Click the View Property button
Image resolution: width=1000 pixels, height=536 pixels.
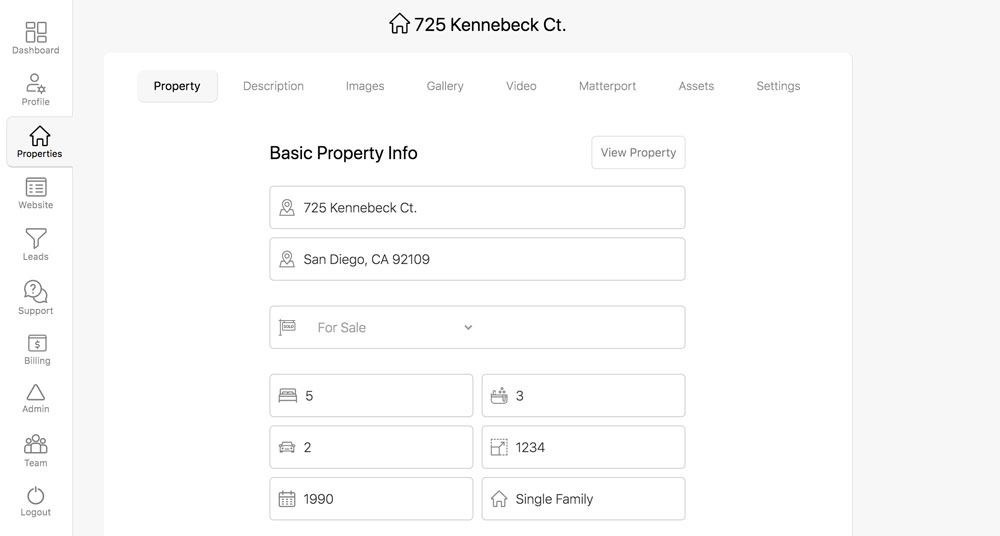[x=638, y=153]
